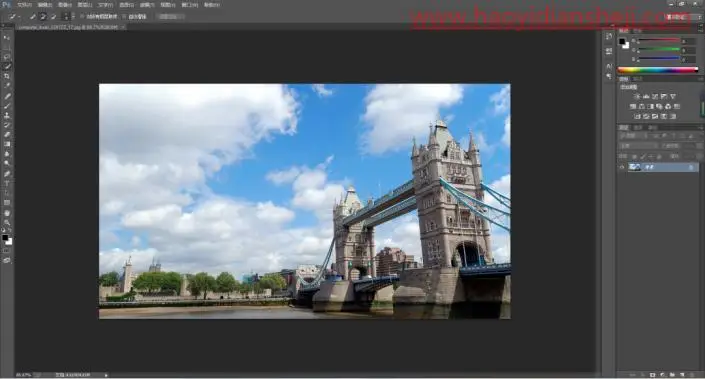Screen dimensions: 705x379
Task: Switch to the Swatches tab
Action: click(x=638, y=31)
